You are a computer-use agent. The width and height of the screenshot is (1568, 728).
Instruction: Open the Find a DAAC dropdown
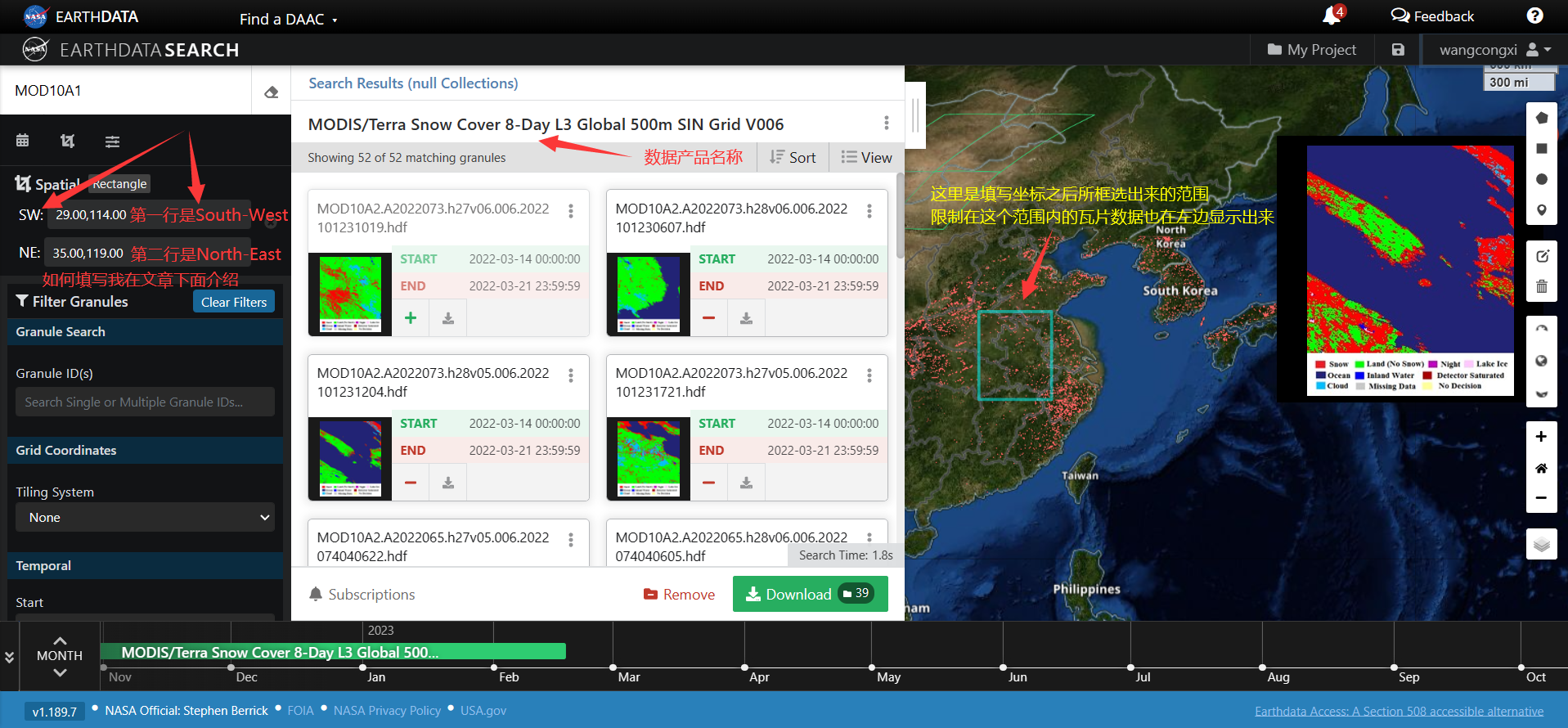tap(288, 19)
